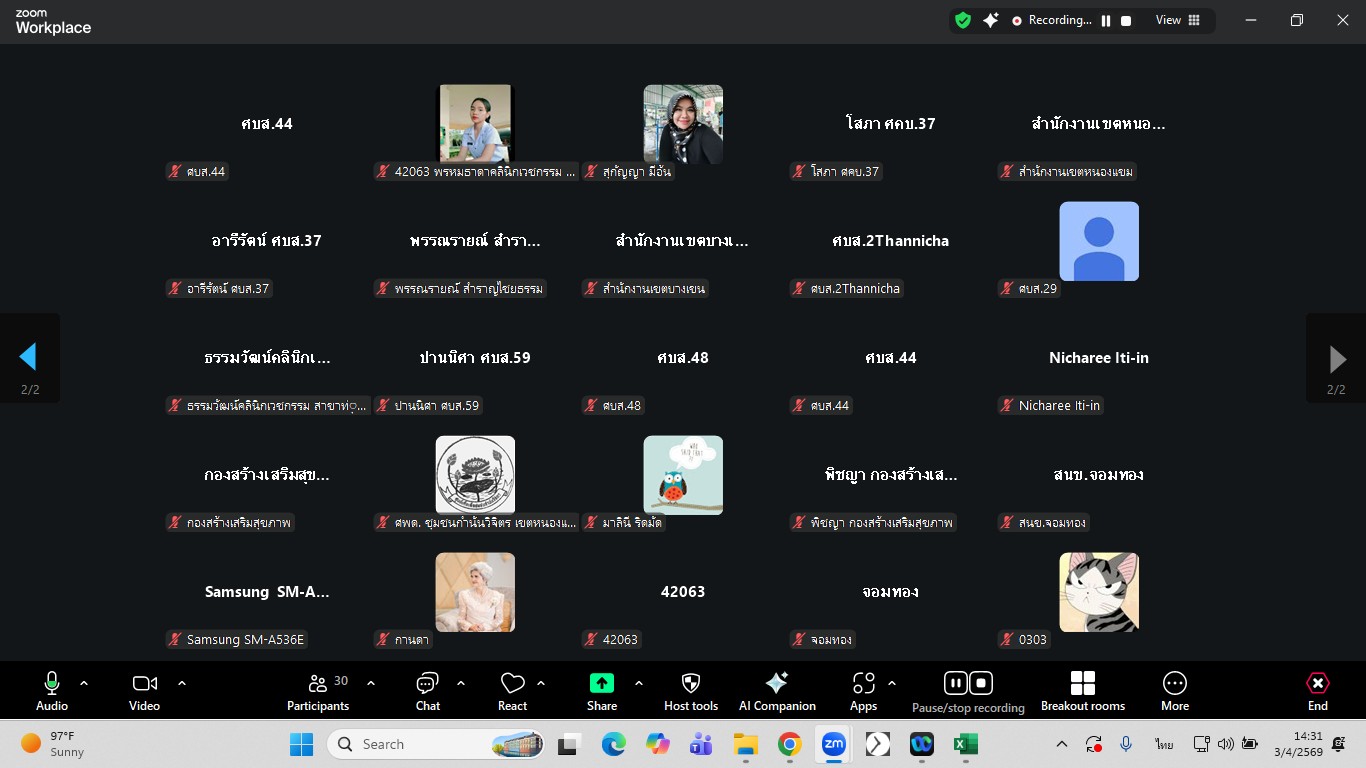Toggle the Video camera on or off
The image size is (1366, 768).
pyautogui.click(x=145, y=692)
